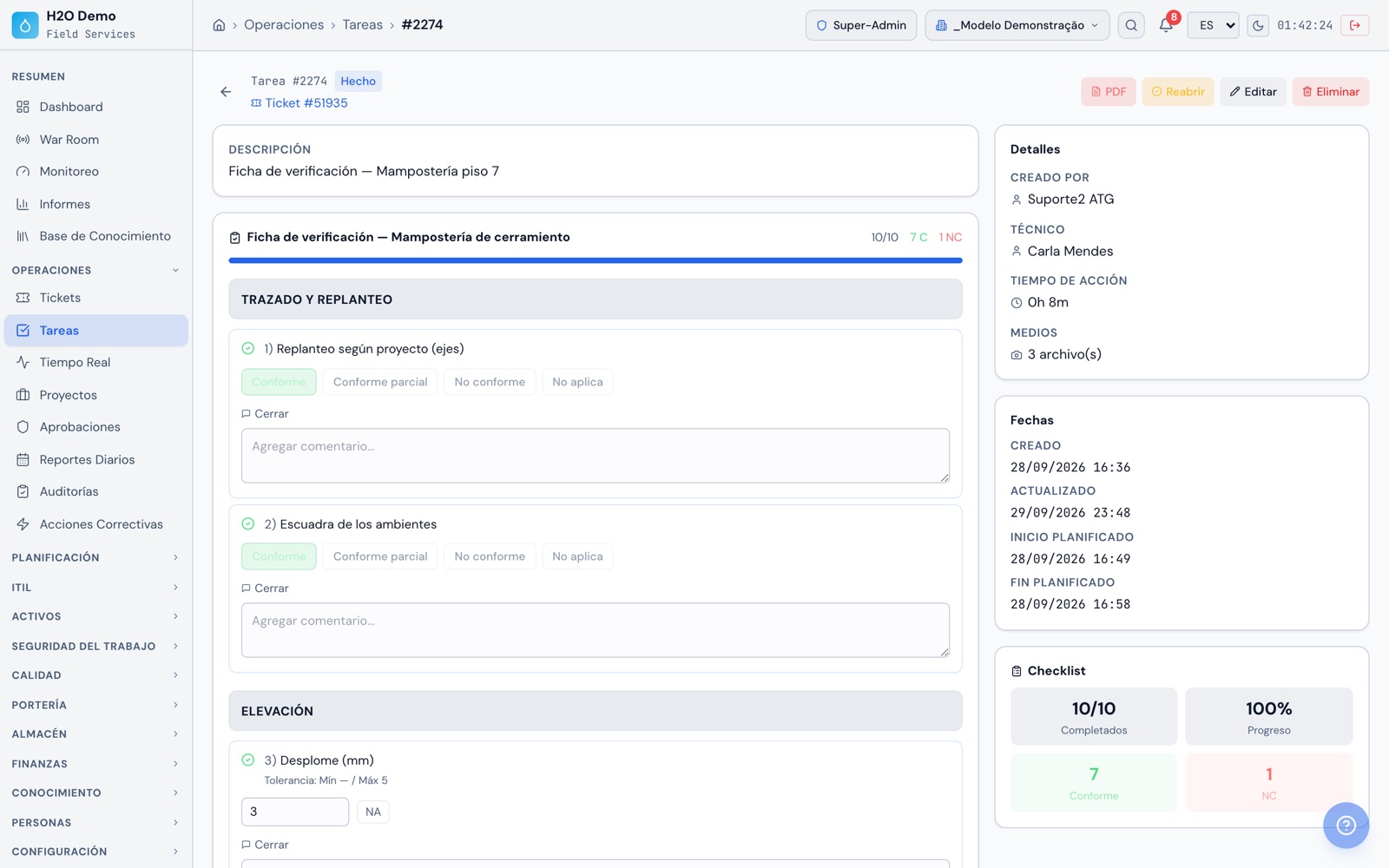Click green check icon on Replanteo item
This screenshot has height=868, width=1389.
coord(248,349)
